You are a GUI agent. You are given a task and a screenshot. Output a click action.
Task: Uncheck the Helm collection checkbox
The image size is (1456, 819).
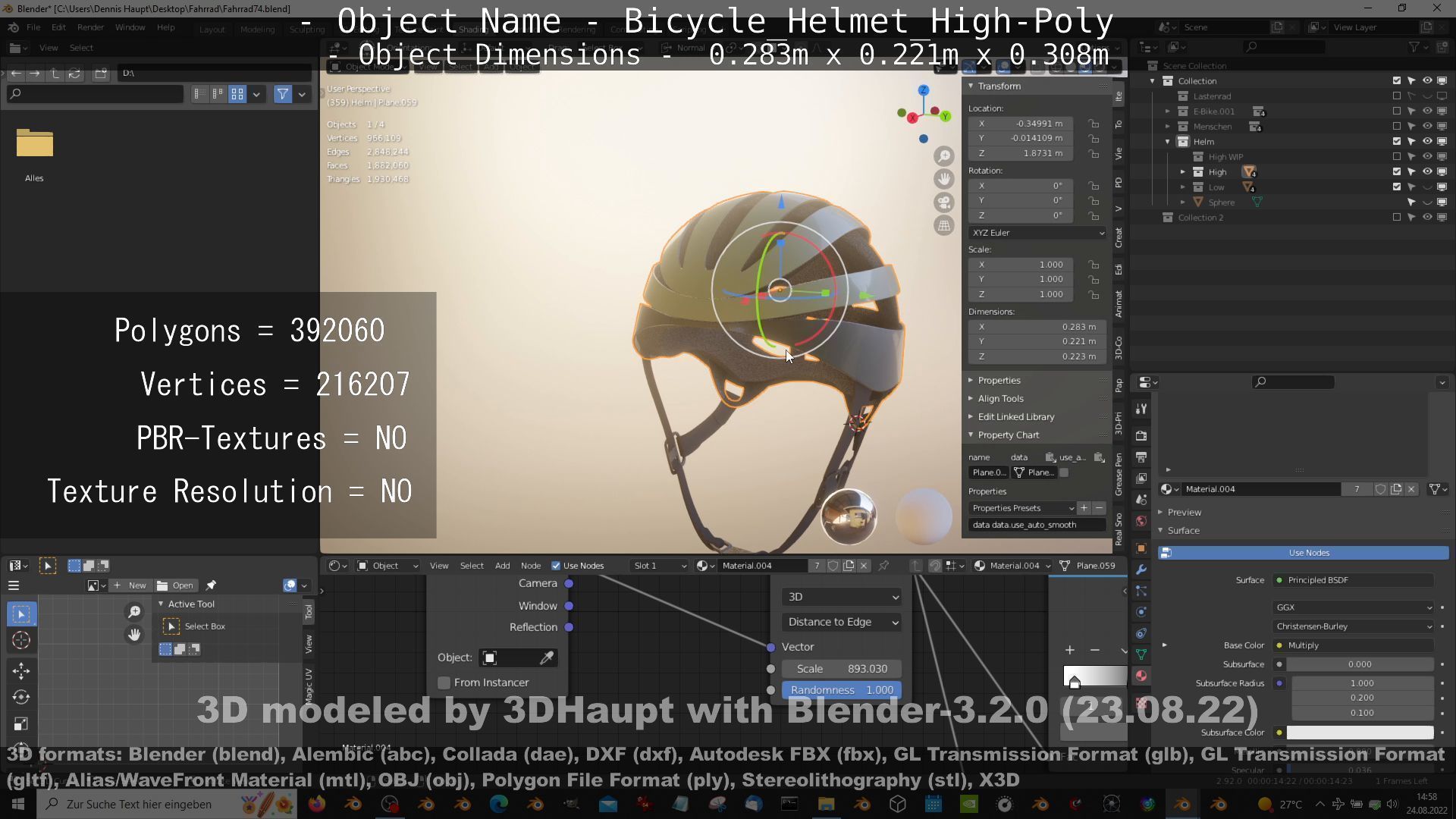[x=1397, y=142]
